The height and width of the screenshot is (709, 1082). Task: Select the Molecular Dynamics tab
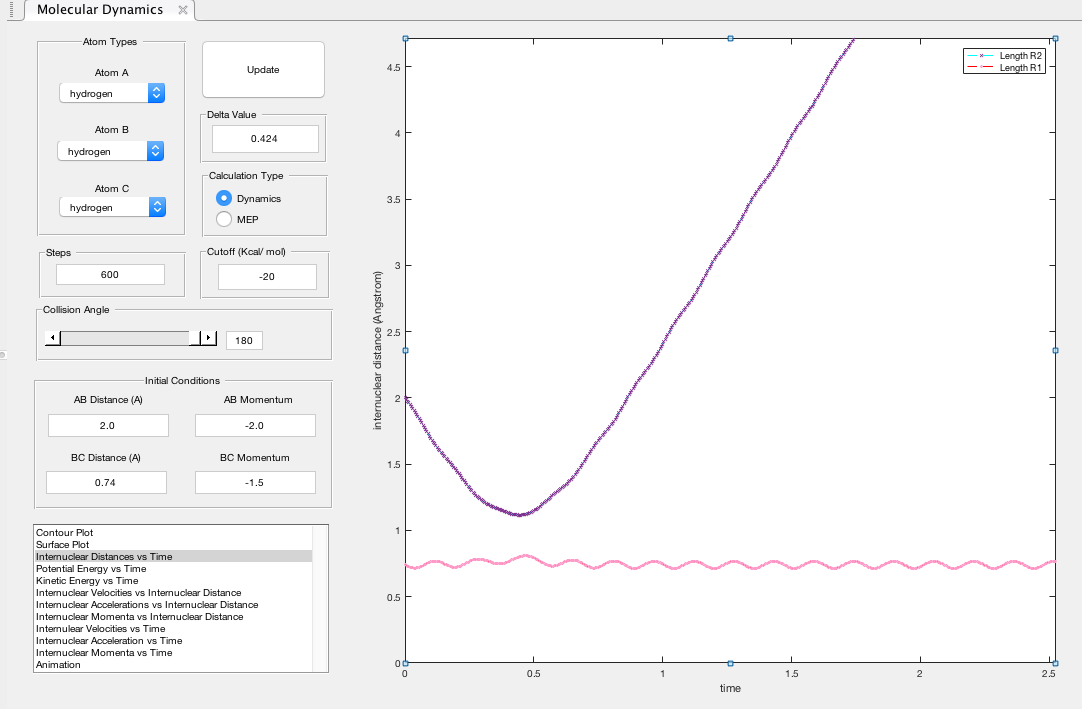click(x=100, y=10)
